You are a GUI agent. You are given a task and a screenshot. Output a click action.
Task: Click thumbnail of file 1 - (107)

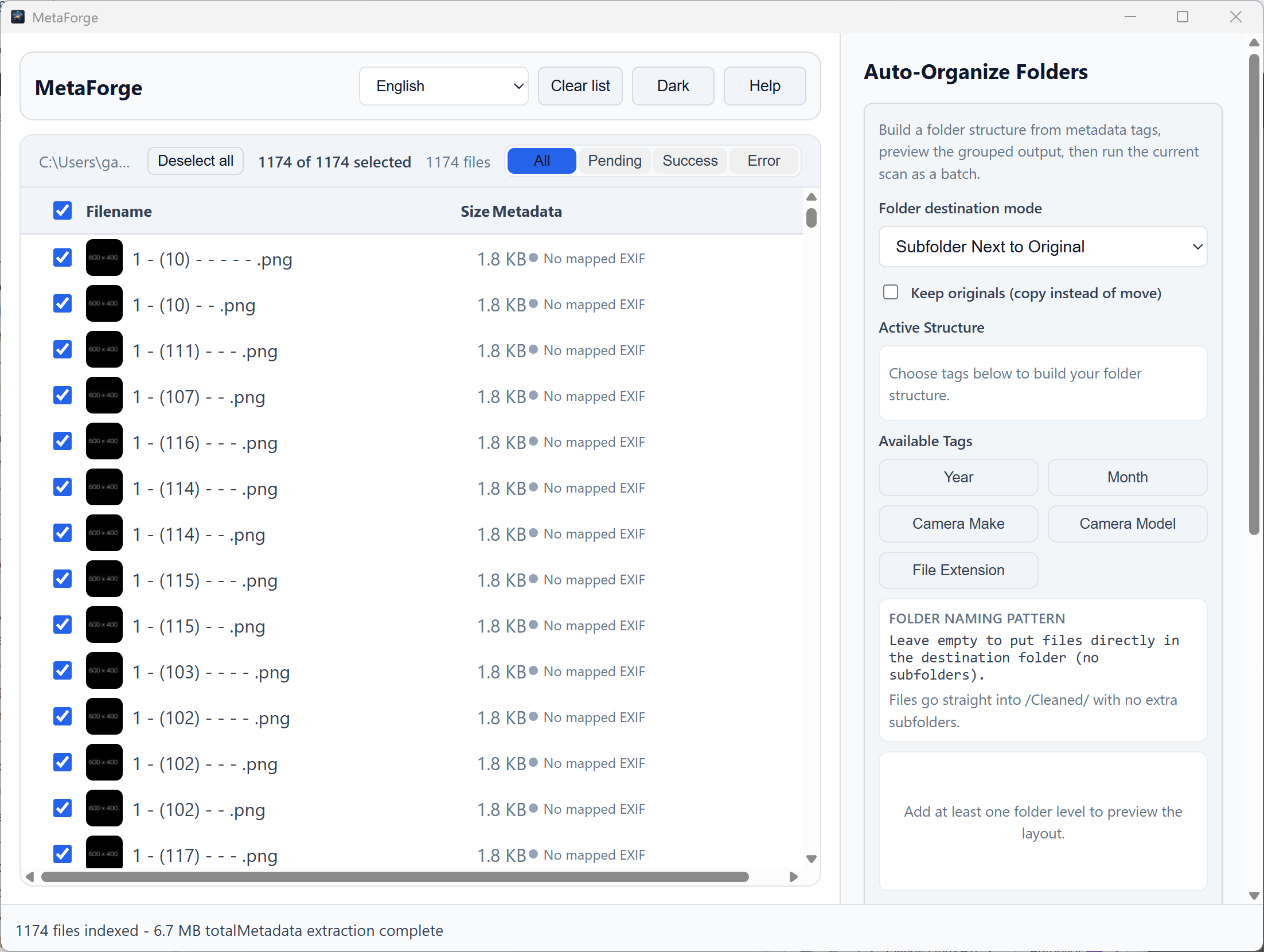[x=104, y=395]
